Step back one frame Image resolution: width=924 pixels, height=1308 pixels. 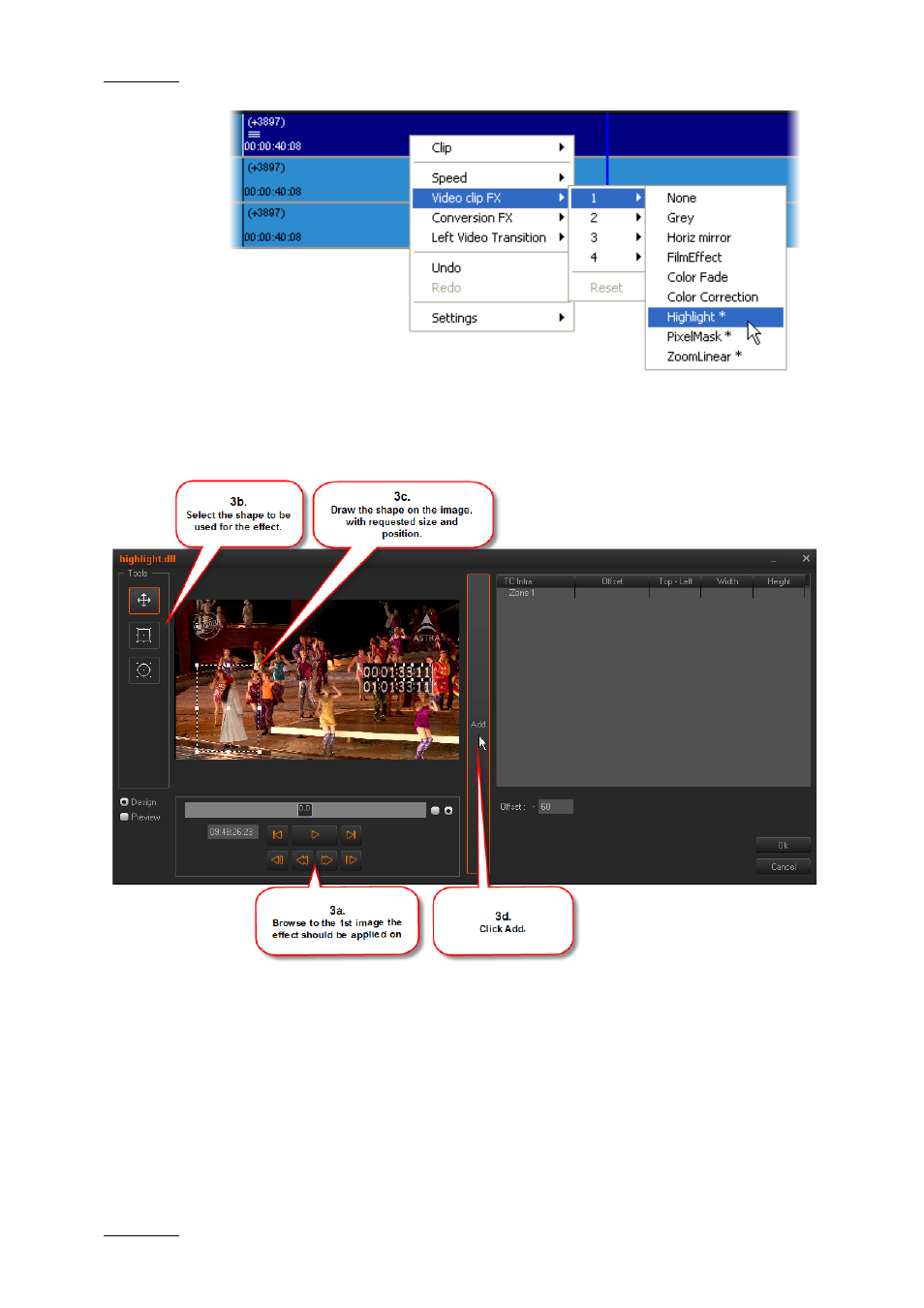click(277, 859)
